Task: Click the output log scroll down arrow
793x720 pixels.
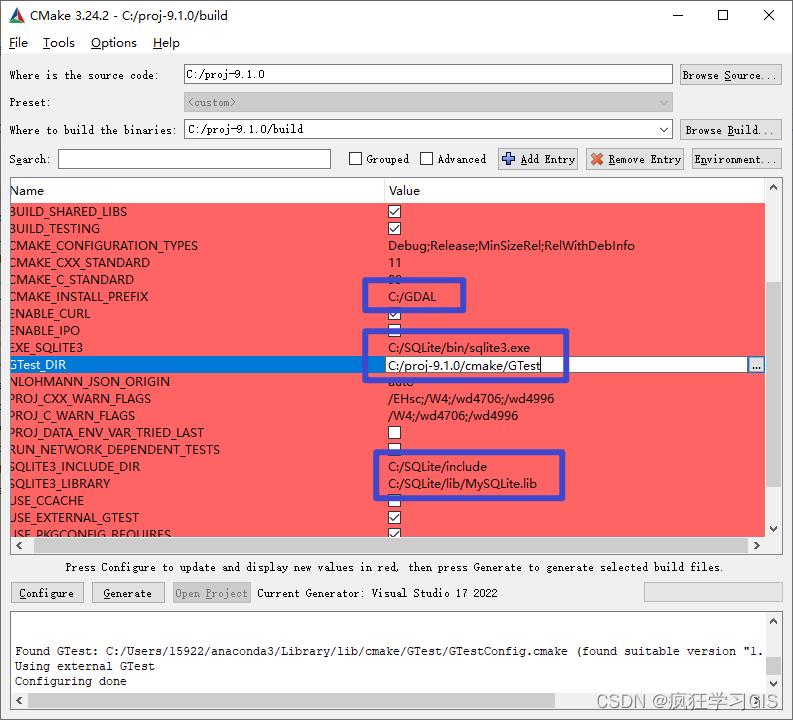Action: [773, 684]
